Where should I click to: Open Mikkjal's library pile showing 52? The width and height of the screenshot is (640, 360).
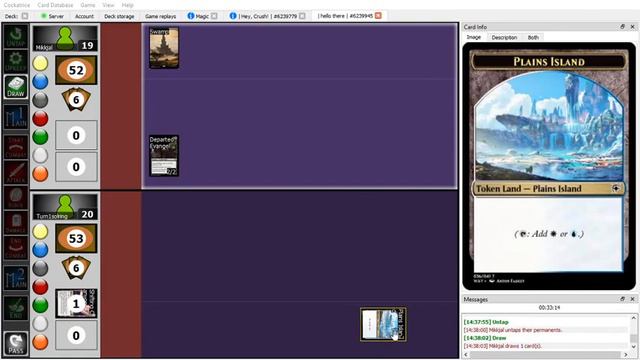click(x=76, y=70)
